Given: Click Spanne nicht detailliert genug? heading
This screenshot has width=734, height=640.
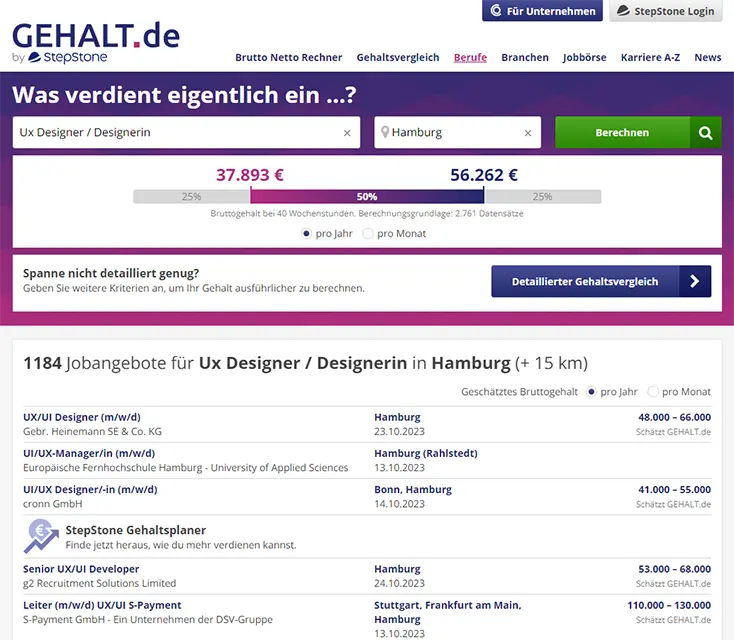Looking at the screenshot, I should 111,273.
